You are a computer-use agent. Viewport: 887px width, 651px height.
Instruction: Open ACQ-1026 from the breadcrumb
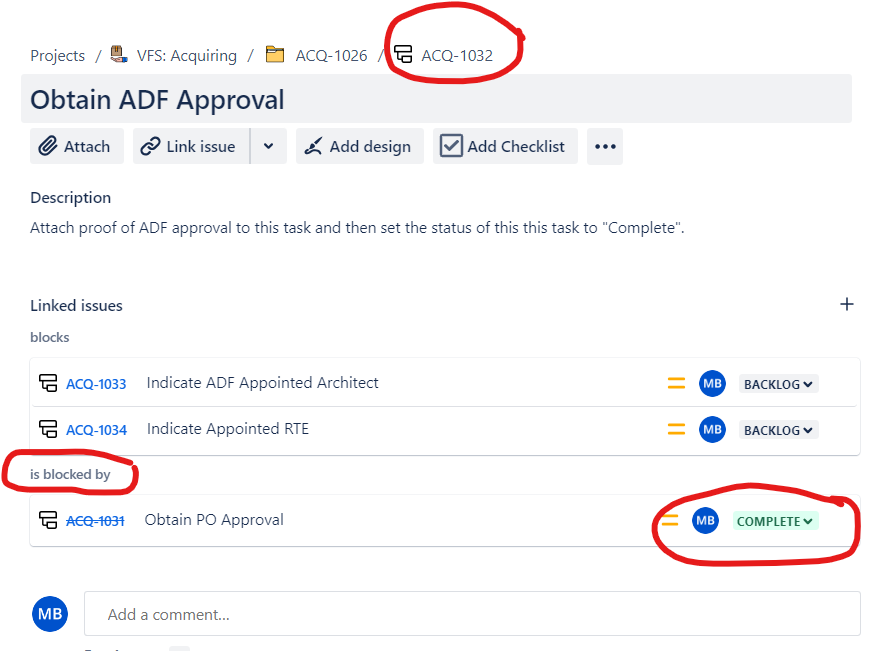tap(329, 55)
